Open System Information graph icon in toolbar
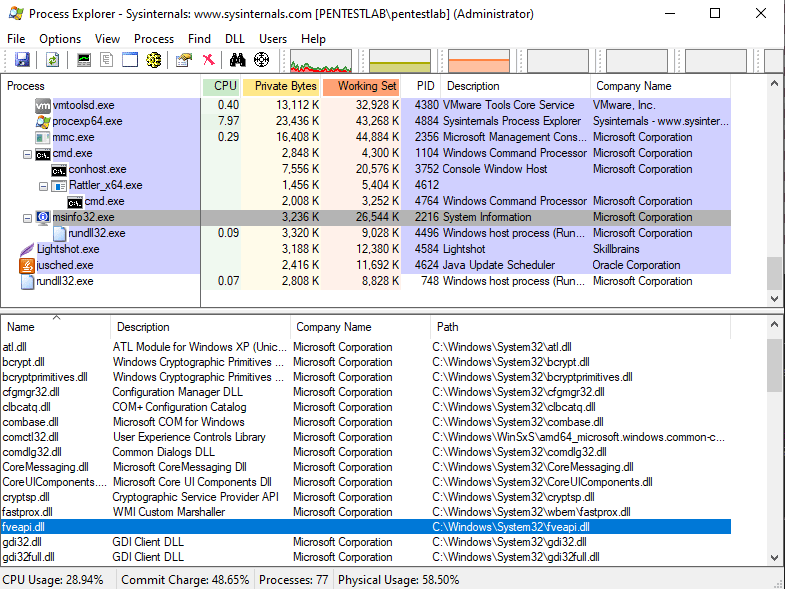Screen dimensions: 785x589 [83, 60]
